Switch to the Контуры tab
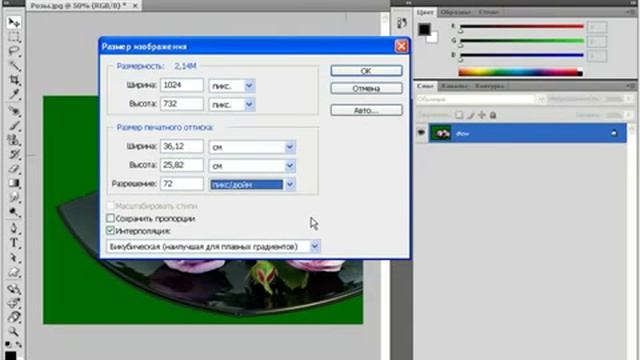 coord(489,86)
